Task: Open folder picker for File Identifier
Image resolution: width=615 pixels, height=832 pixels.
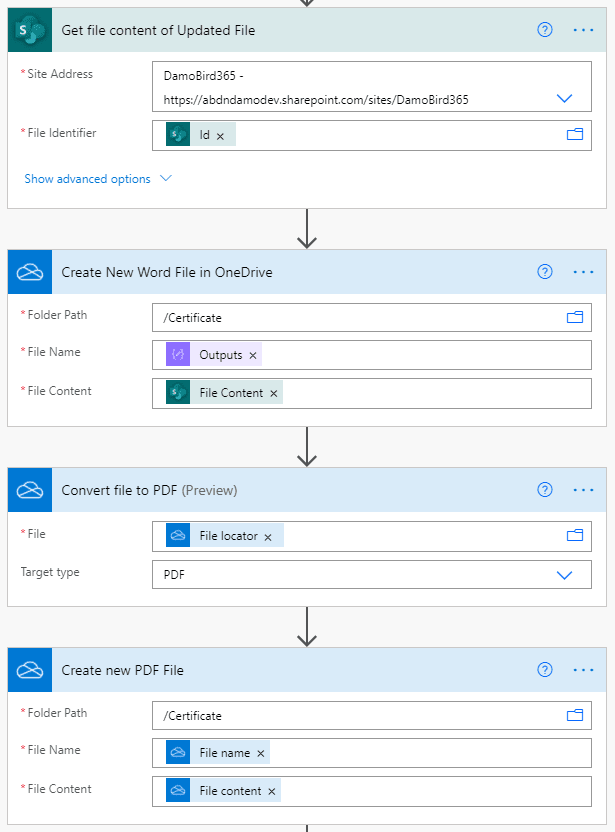Action: click(x=575, y=134)
